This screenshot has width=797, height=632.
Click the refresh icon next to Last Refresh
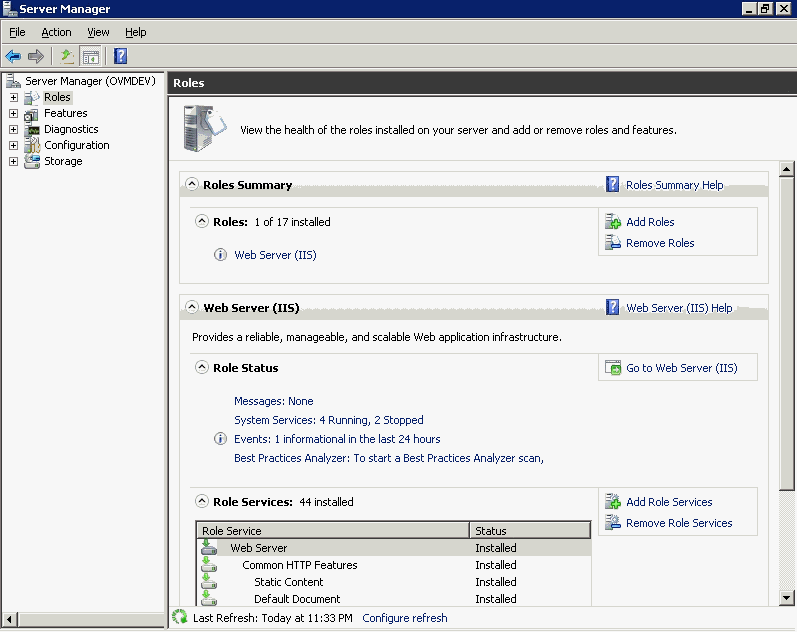tap(179, 617)
